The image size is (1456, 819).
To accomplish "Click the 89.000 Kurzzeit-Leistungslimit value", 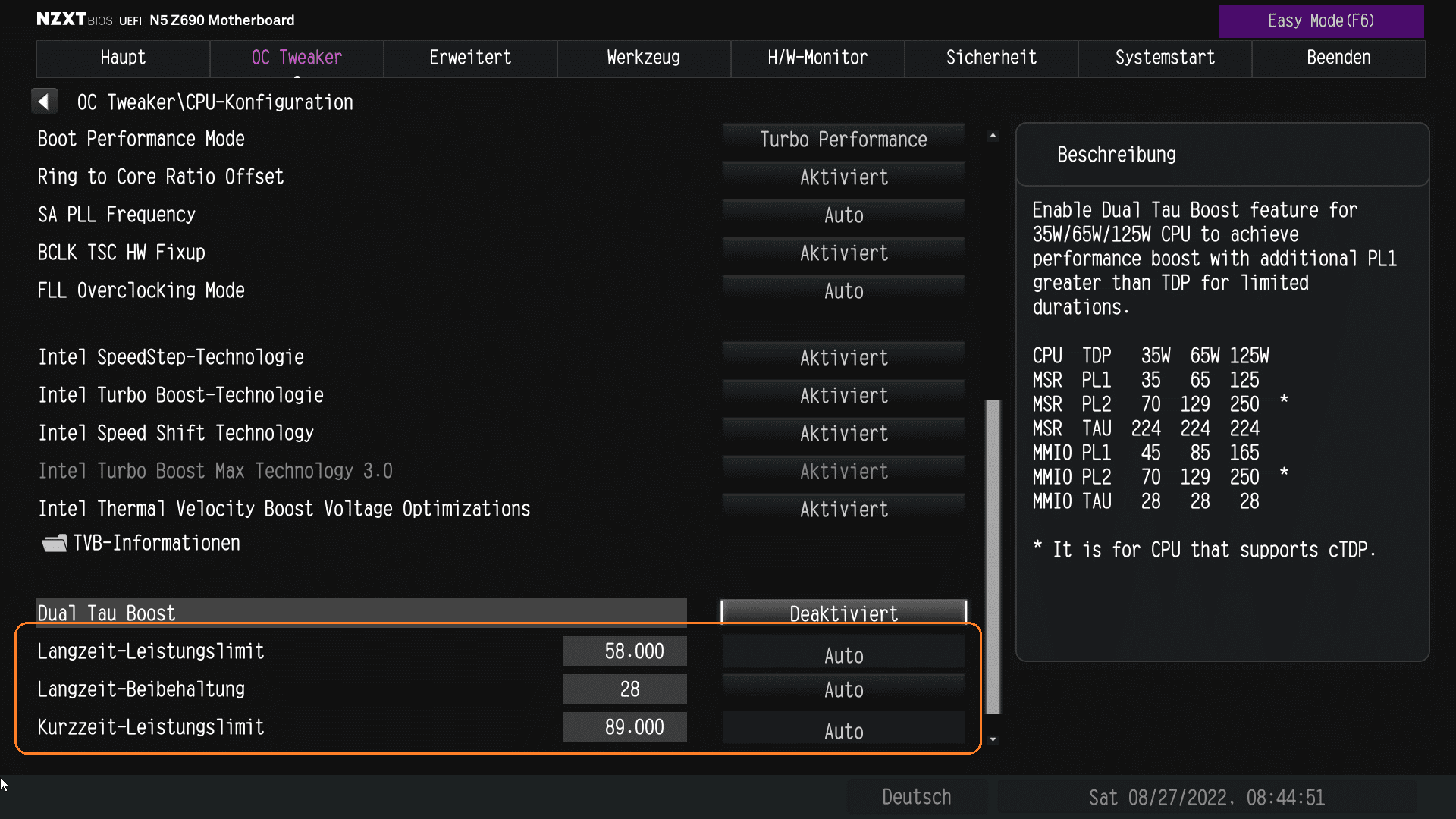I will tap(625, 727).
